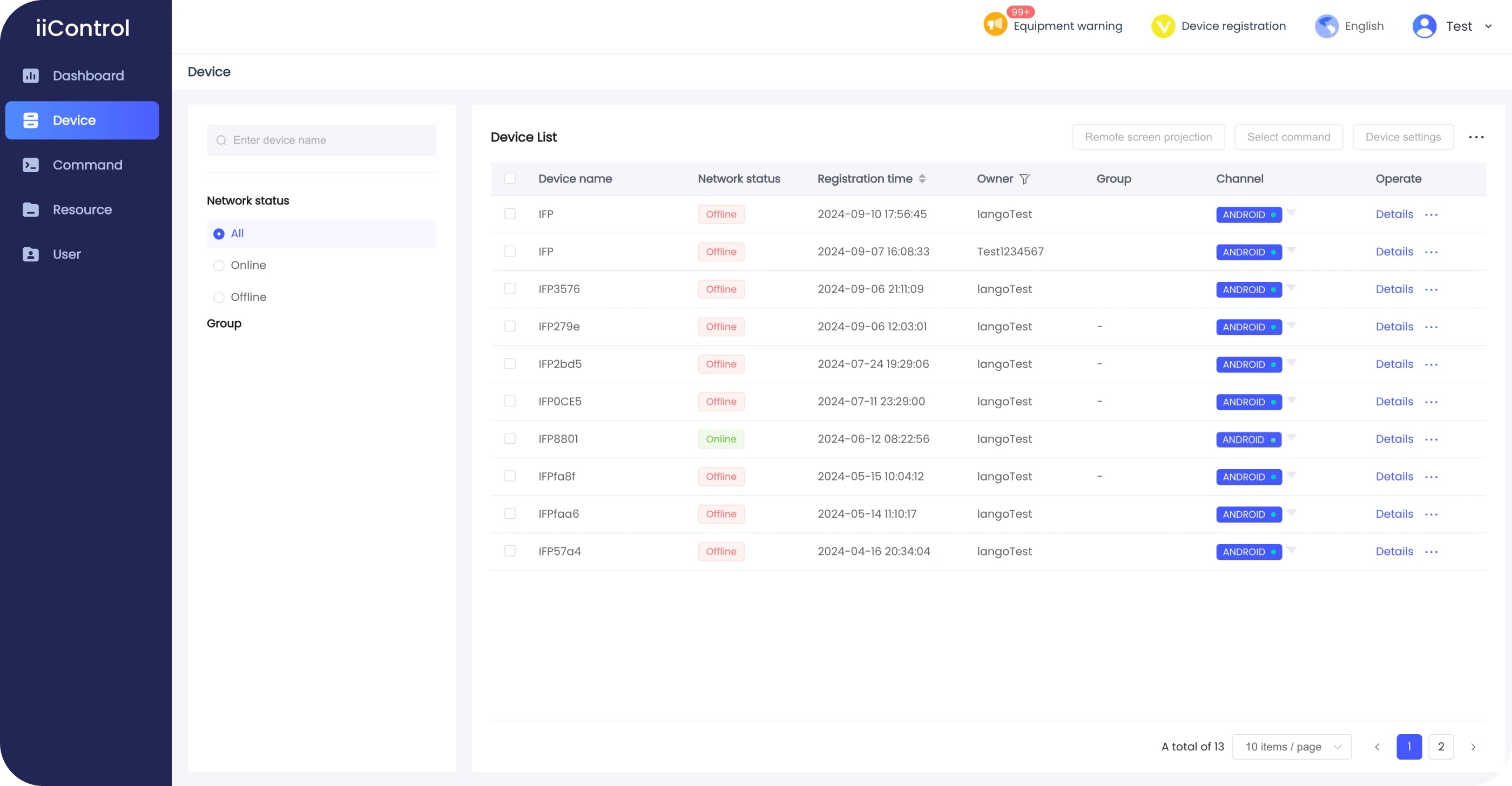The image size is (1512, 786).
Task: Open the 10 items per page dropdown
Action: [x=1292, y=747]
